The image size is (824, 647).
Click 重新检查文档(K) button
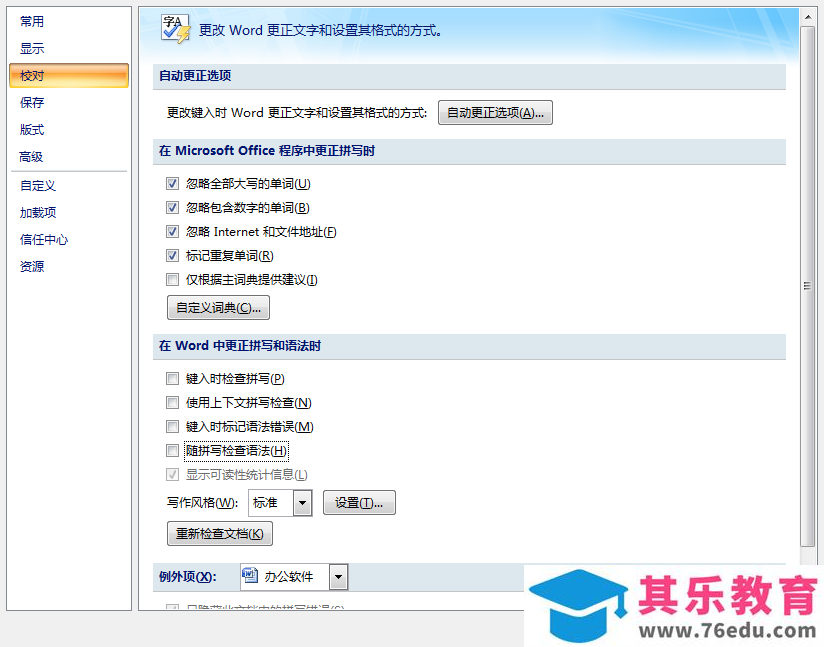pyautogui.click(x=220, y=534)
